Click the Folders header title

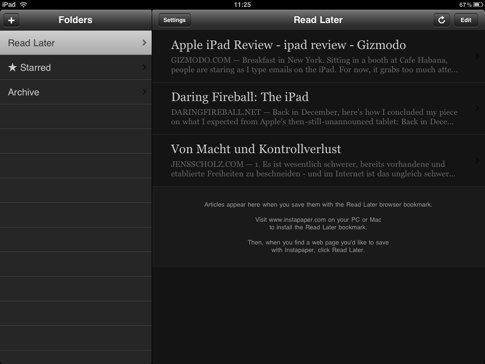75,20
